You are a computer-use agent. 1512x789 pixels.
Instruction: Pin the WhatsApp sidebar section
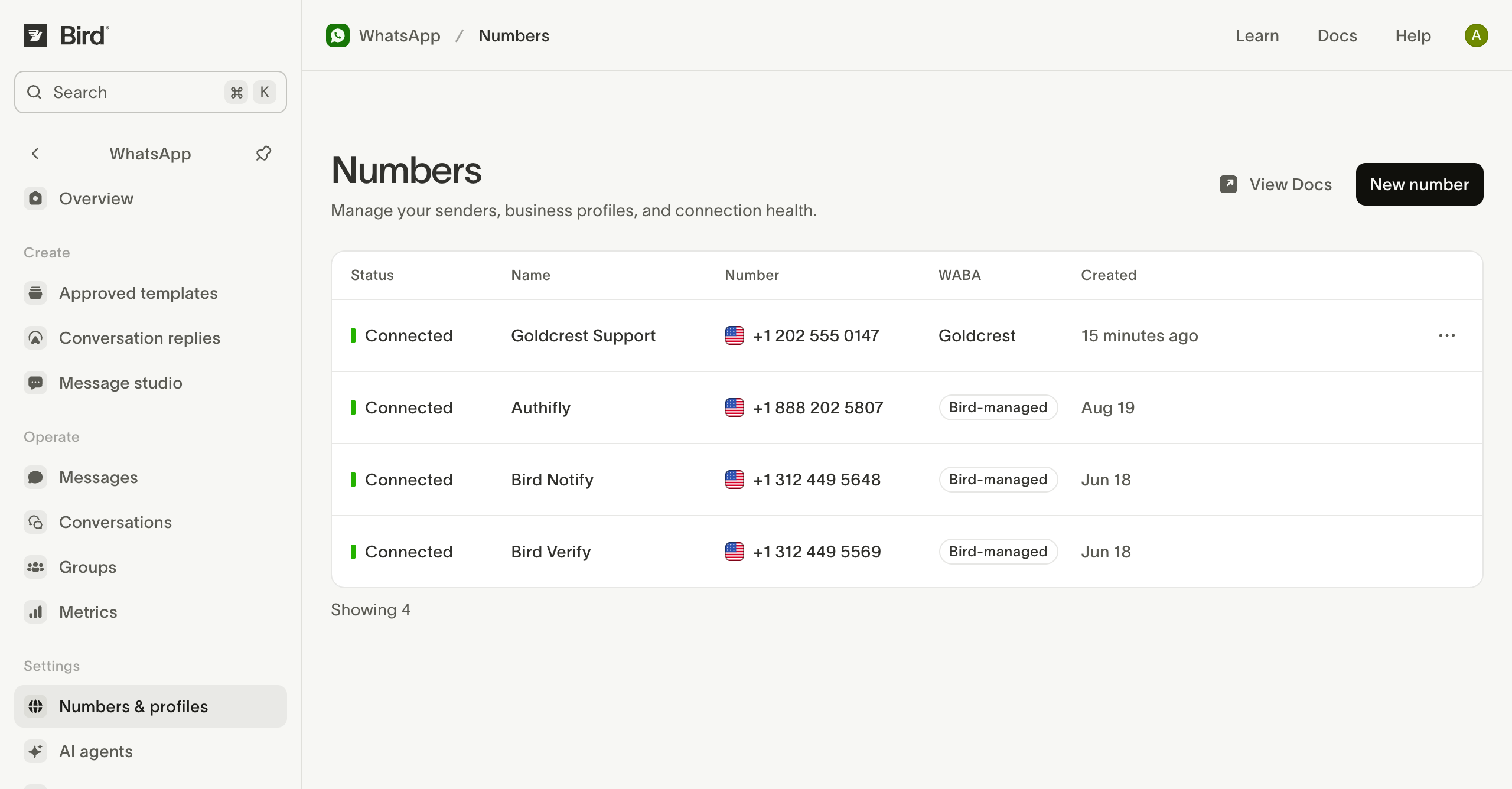tap(263, 154)
